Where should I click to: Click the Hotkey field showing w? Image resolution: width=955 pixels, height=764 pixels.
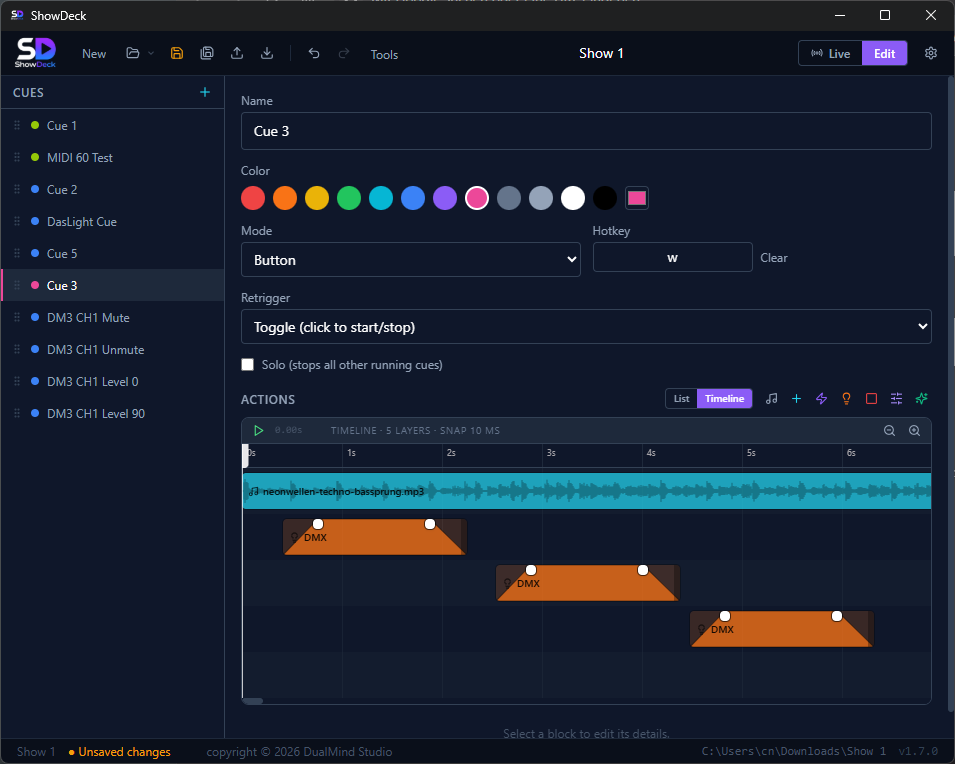pyautogui.click(x=672, y=257)
